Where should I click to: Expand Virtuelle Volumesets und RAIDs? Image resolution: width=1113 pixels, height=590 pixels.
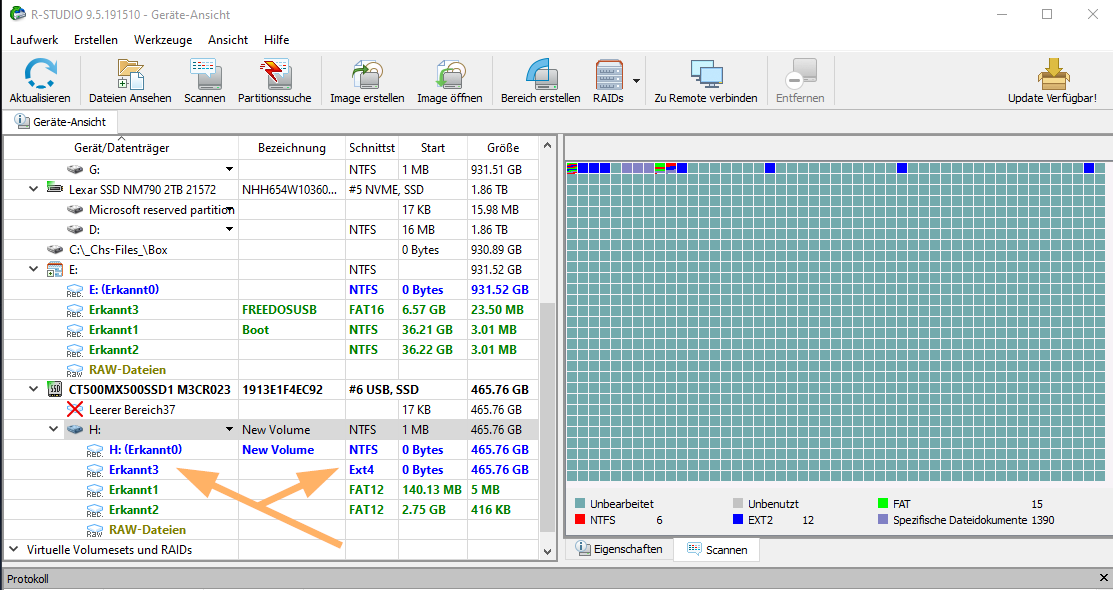coord(13,550)
